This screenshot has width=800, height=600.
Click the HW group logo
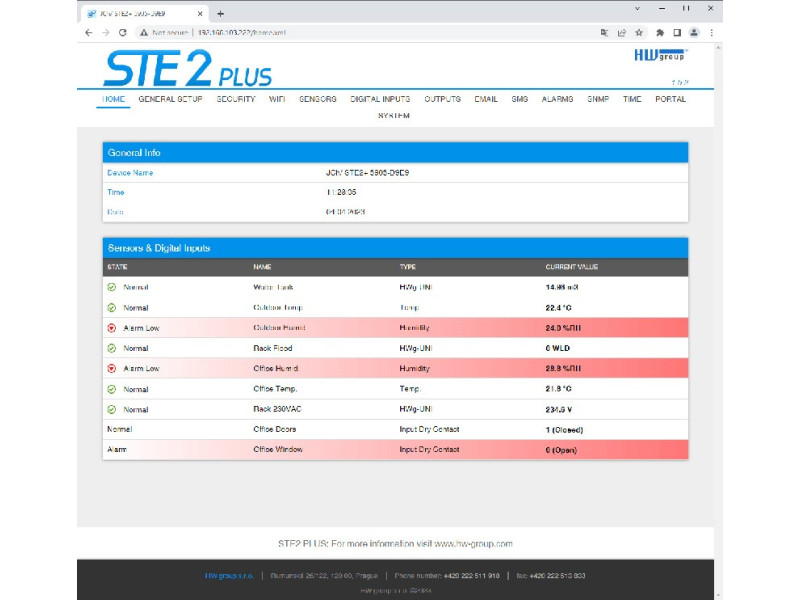click(x=661, y=55)
